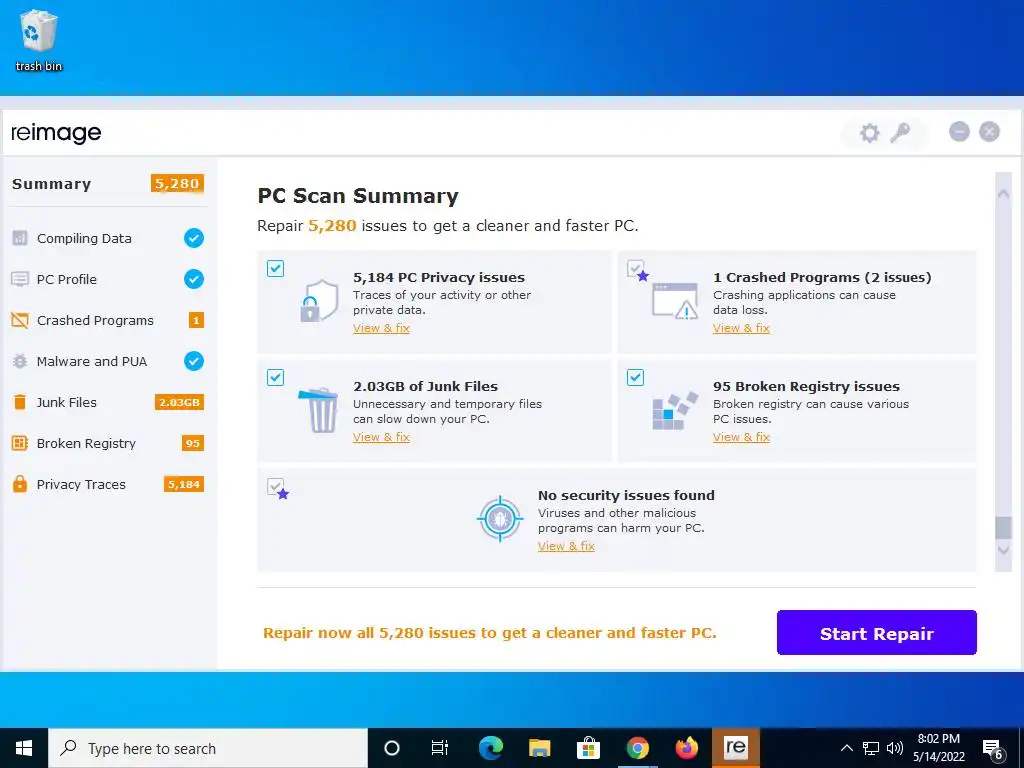Click the security bug target icon
Screen dimensions: 1024x768
(500, 519)
